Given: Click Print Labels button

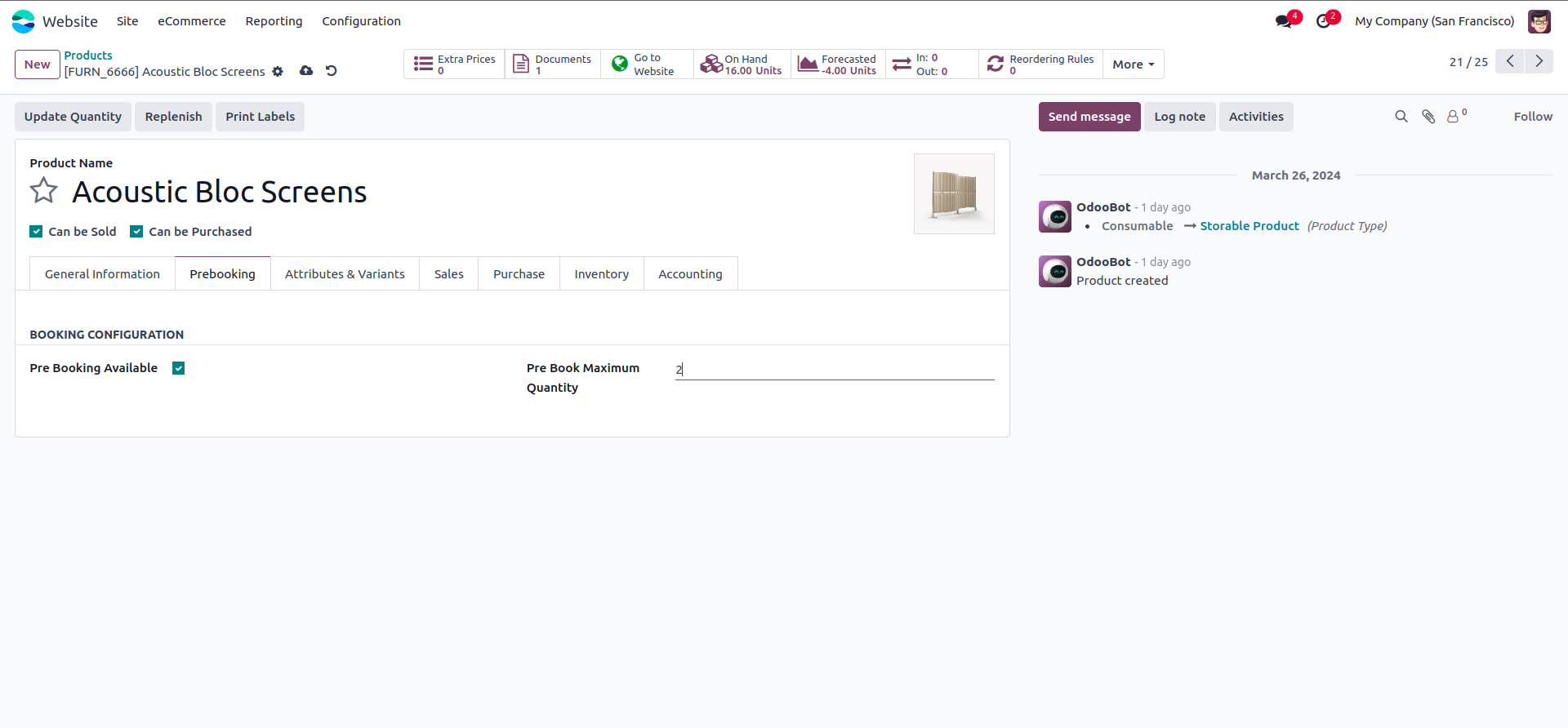Looking at the screenshot, I should 260,117.
